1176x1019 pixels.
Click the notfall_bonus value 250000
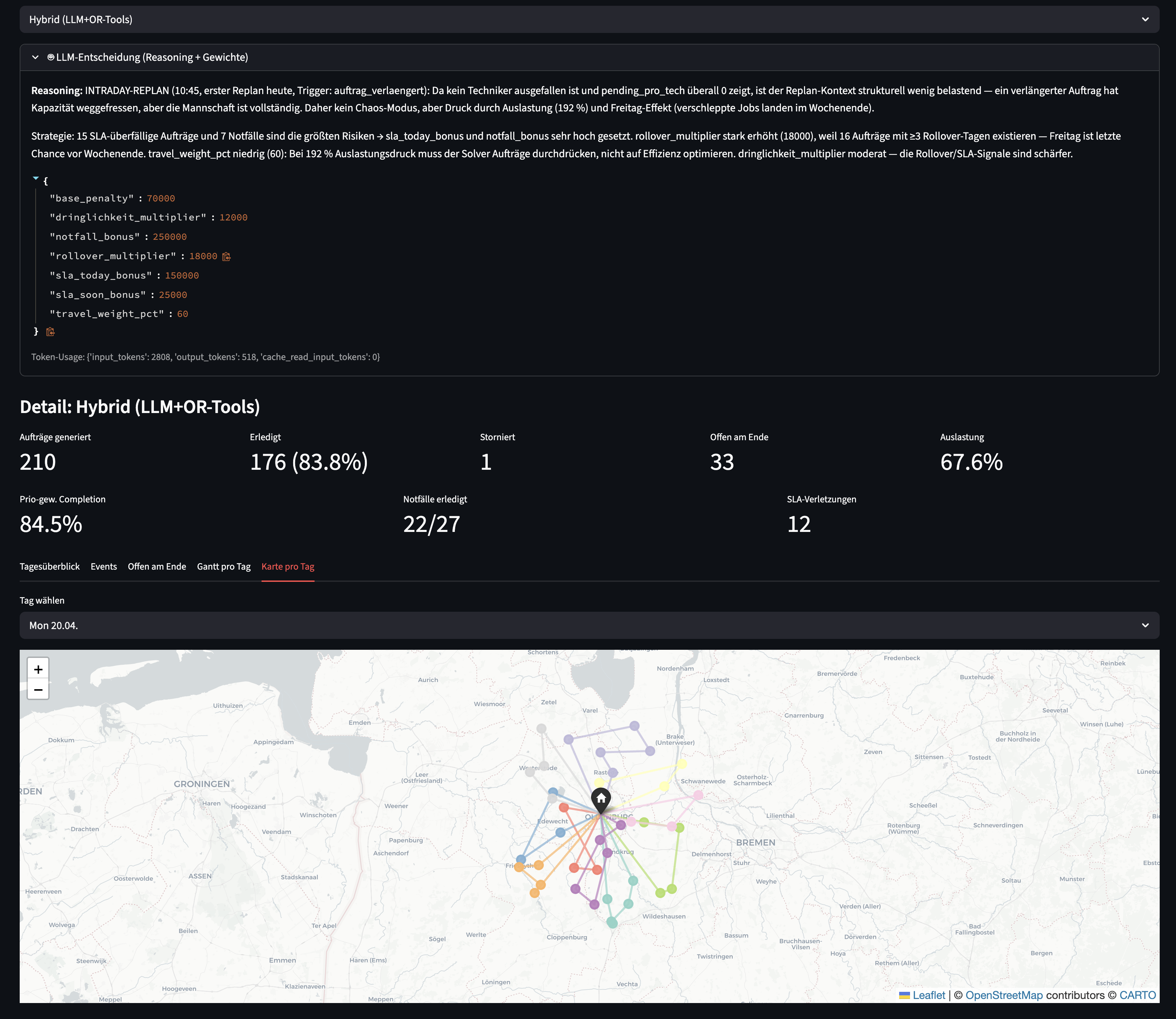click(x=170, y=236)
